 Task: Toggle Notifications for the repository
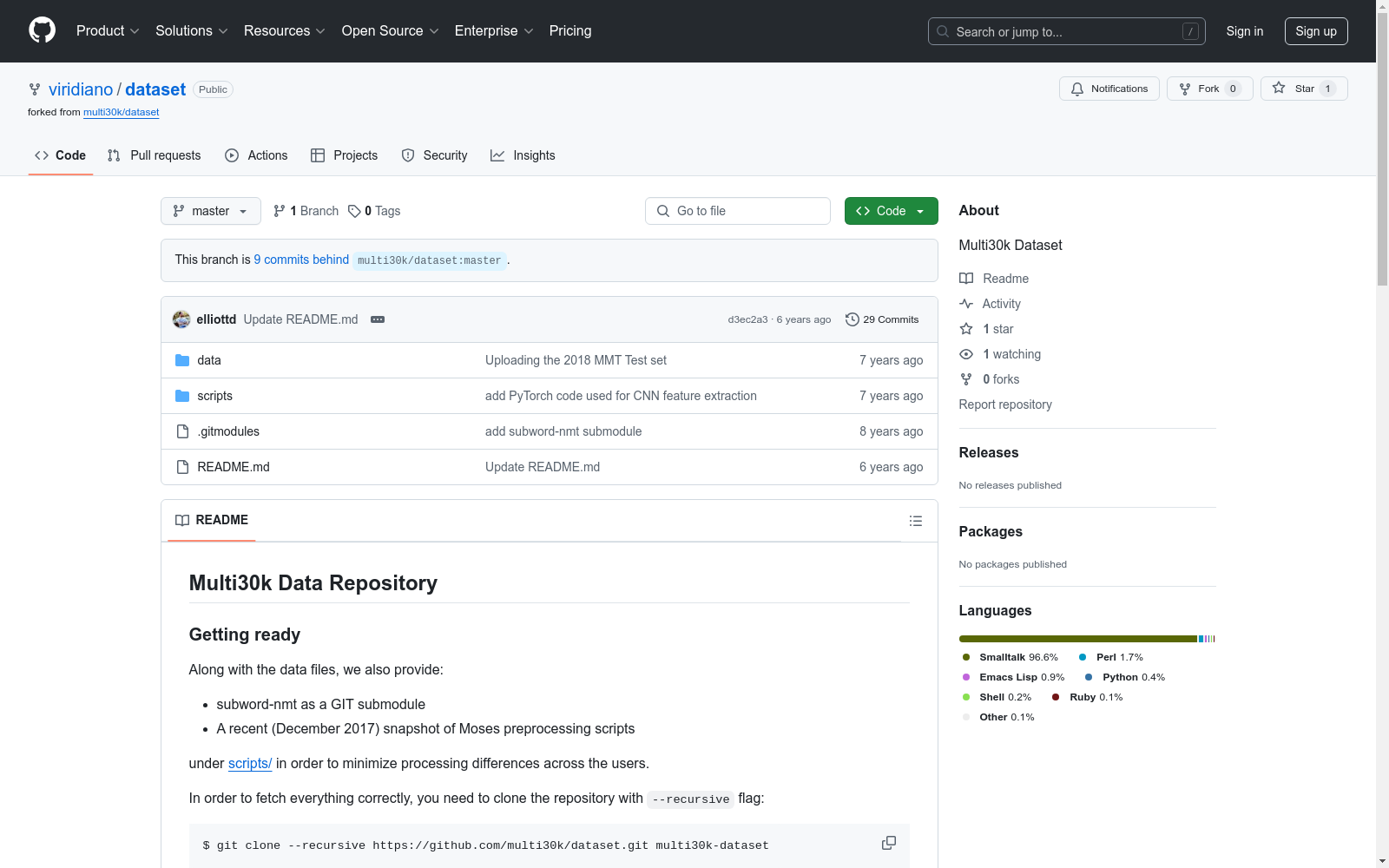coord(1109,89)
